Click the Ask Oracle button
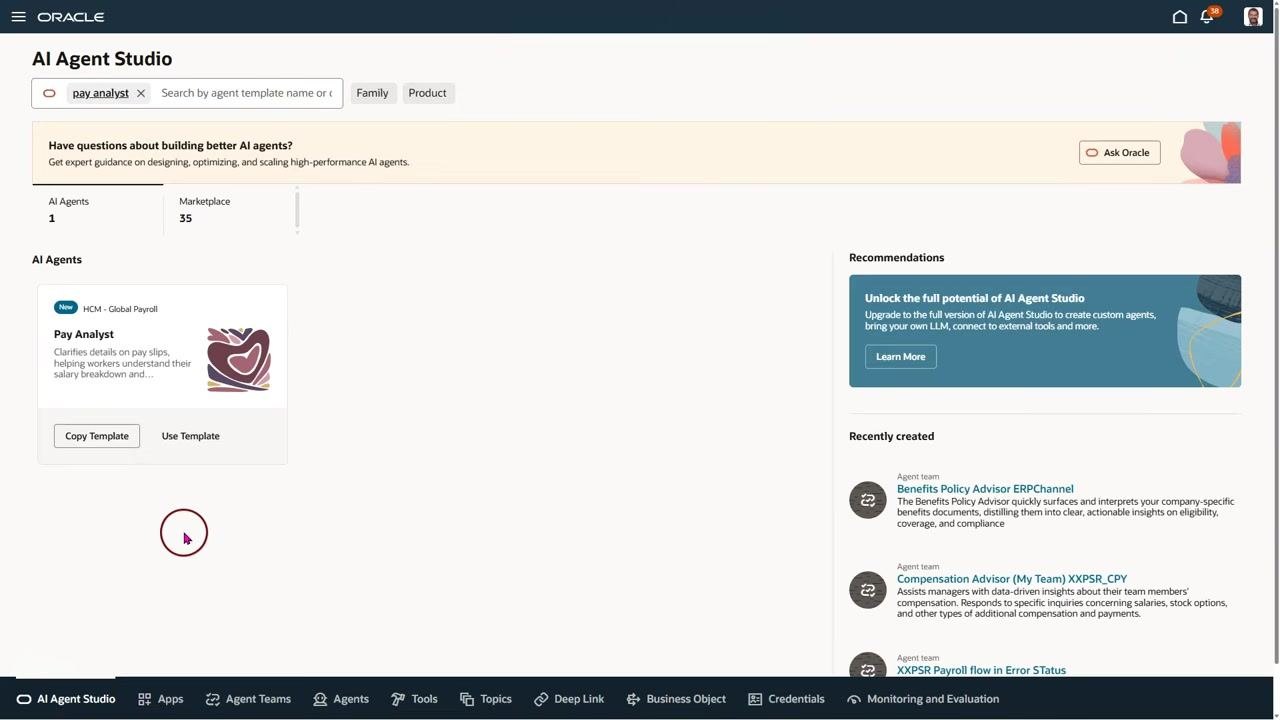Image resolution: width=1280 pixels, height=720 pixels. [x=1119, y=153]
